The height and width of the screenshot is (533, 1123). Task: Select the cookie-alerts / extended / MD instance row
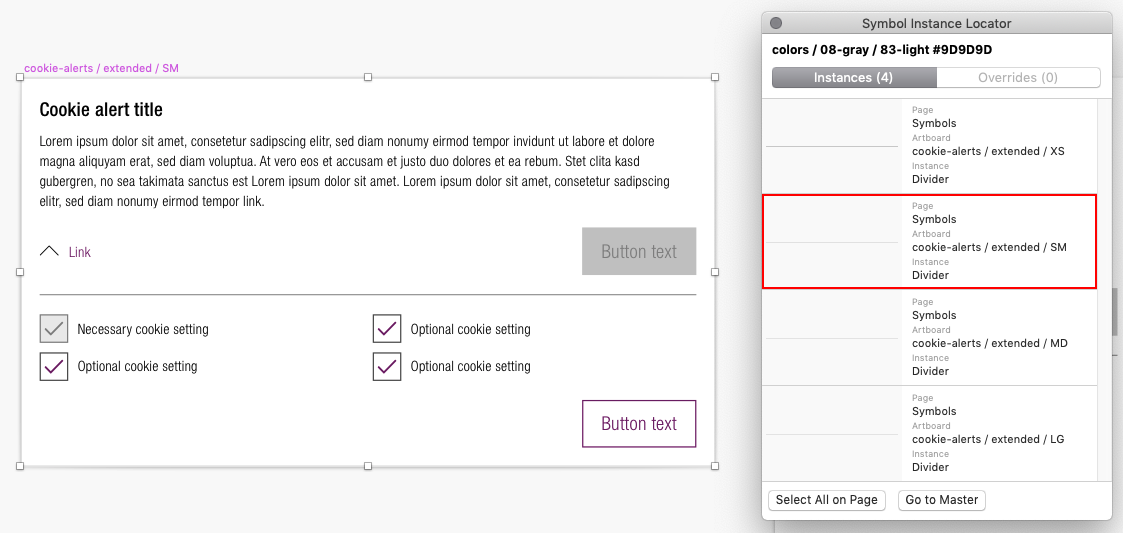point(929,337)
